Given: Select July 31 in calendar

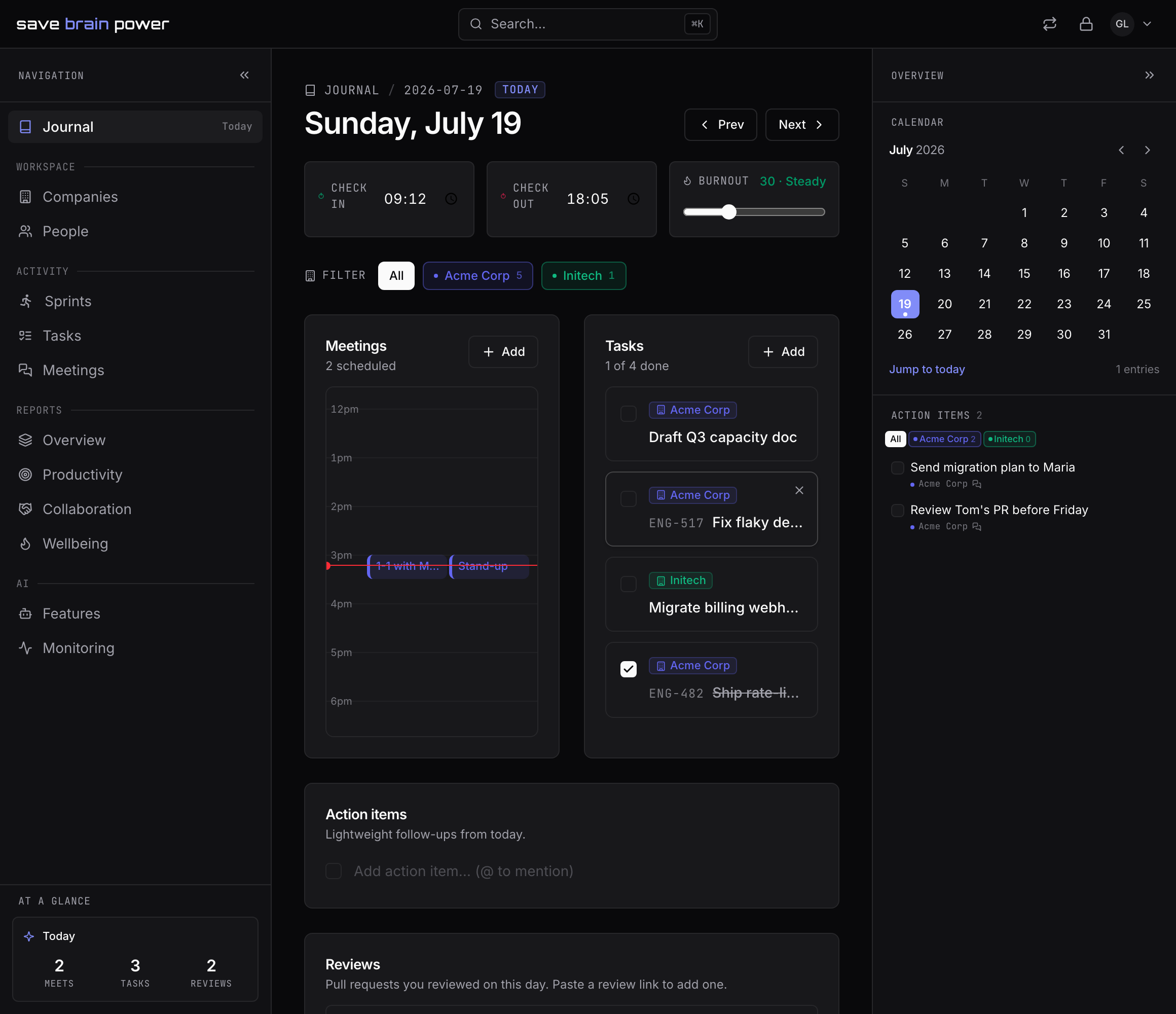Looking at the screenshot, I should point(1104,335).
